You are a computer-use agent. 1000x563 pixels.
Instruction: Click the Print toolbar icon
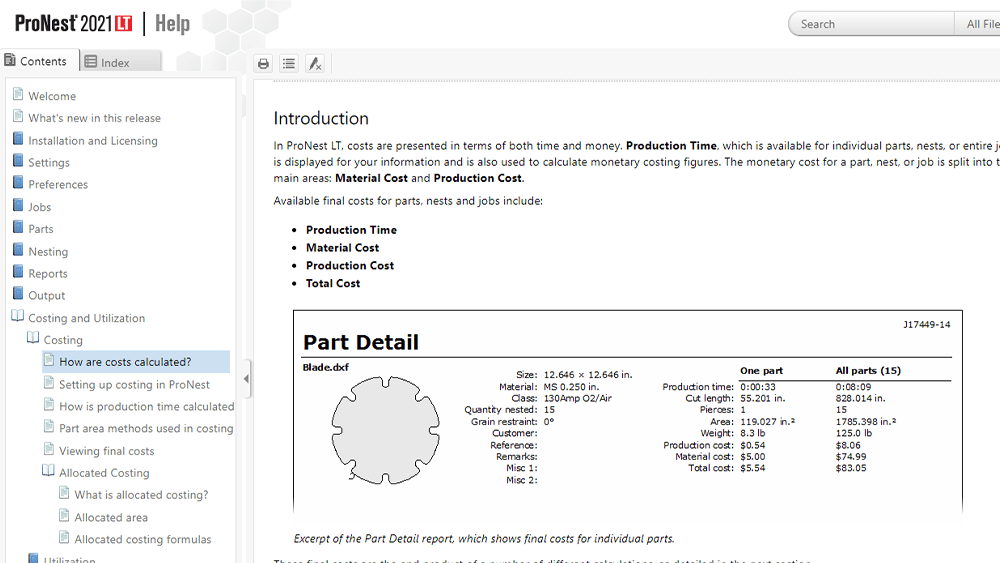(263, 64)
